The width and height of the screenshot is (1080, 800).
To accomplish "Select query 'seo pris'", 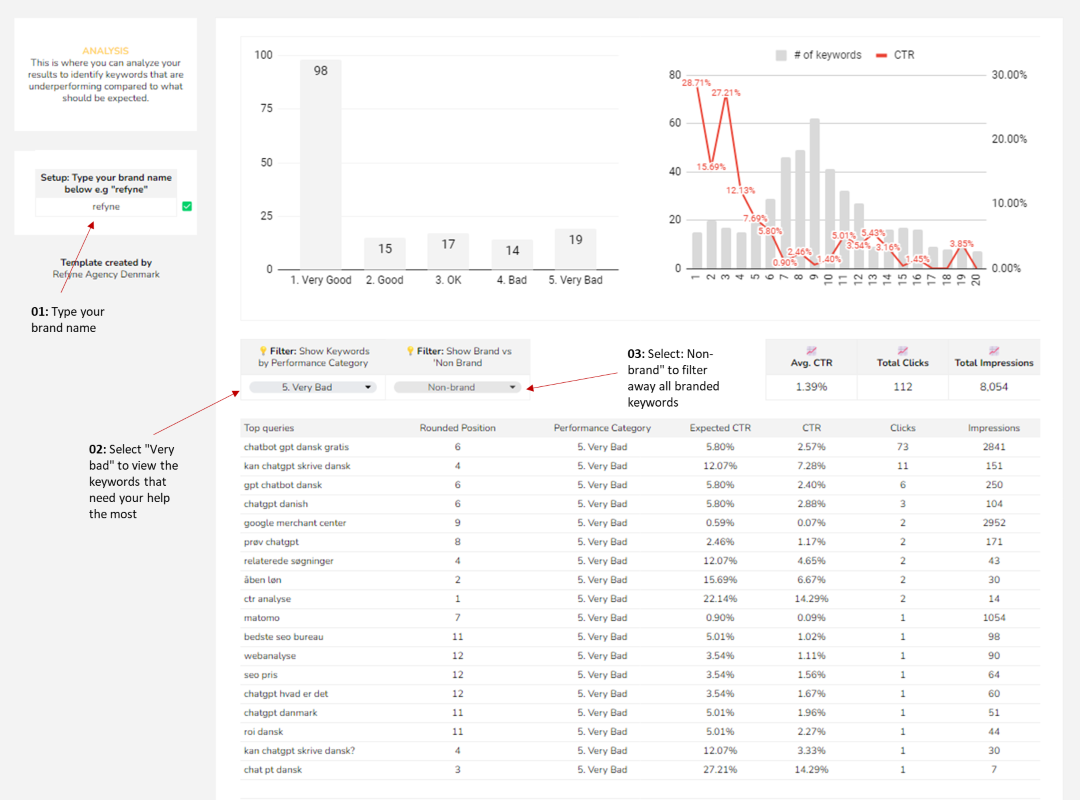I will coord(260,675).
